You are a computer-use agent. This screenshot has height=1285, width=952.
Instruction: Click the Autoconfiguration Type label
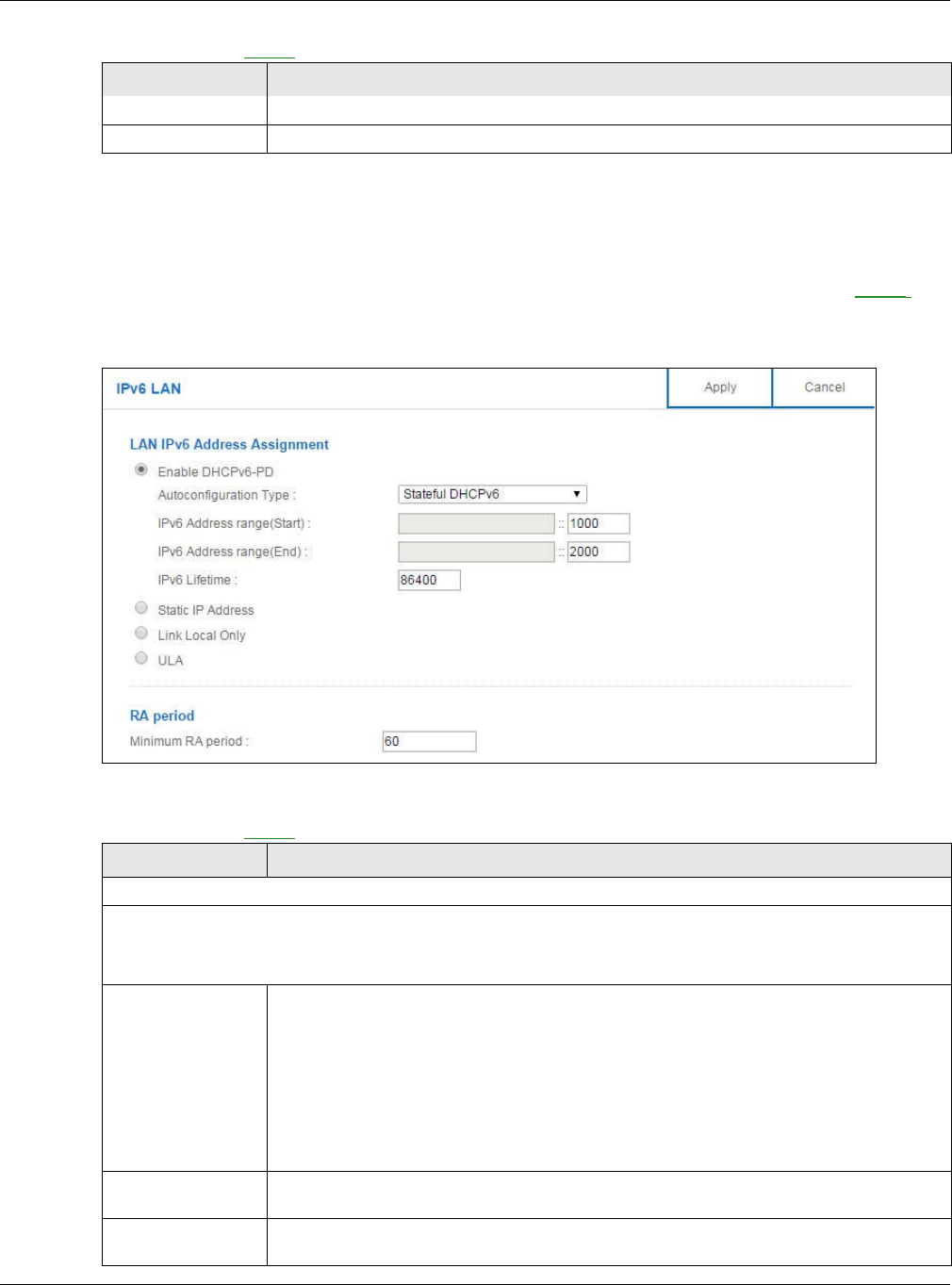coord(226,495)
